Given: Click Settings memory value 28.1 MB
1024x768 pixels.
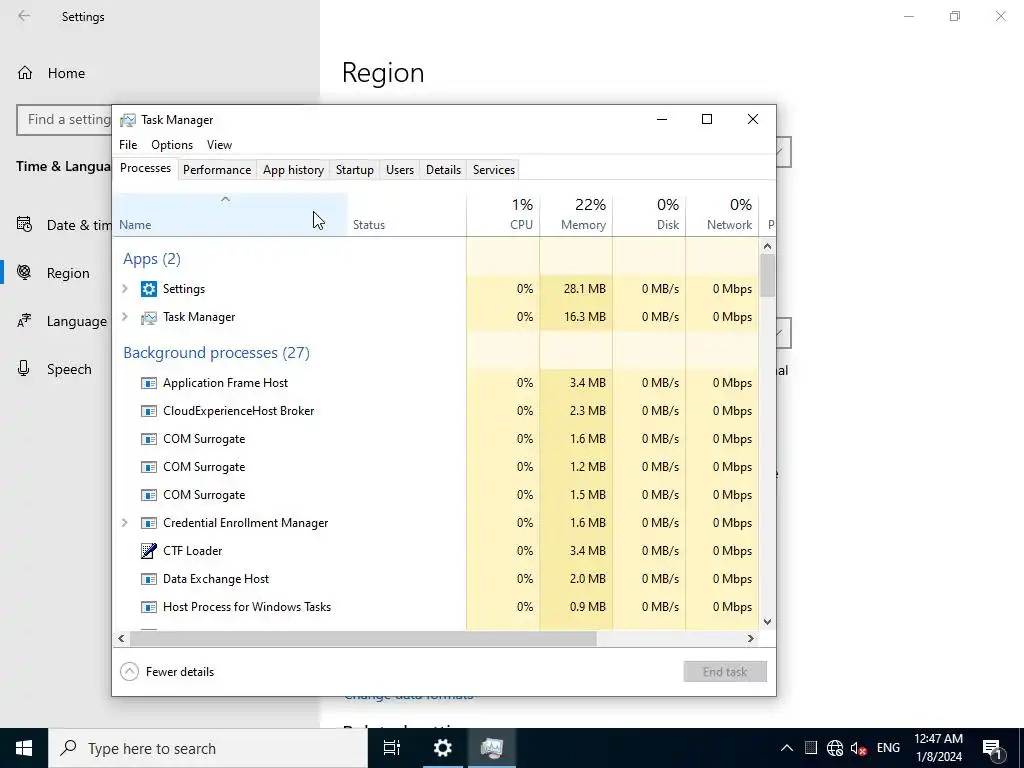Looking at the screenshot, I should pos(584,289).
